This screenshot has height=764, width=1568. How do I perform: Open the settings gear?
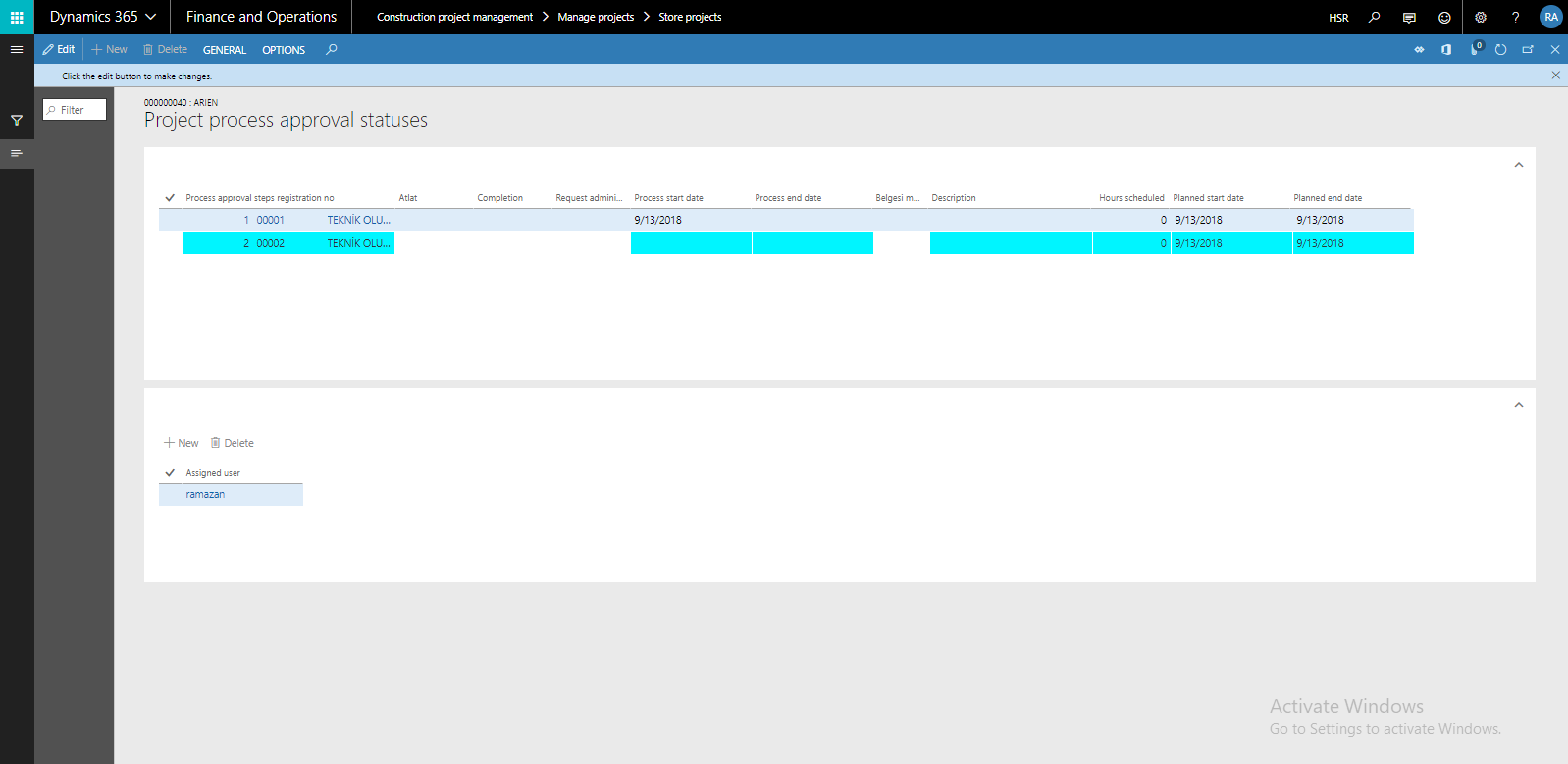(1481, 17)
